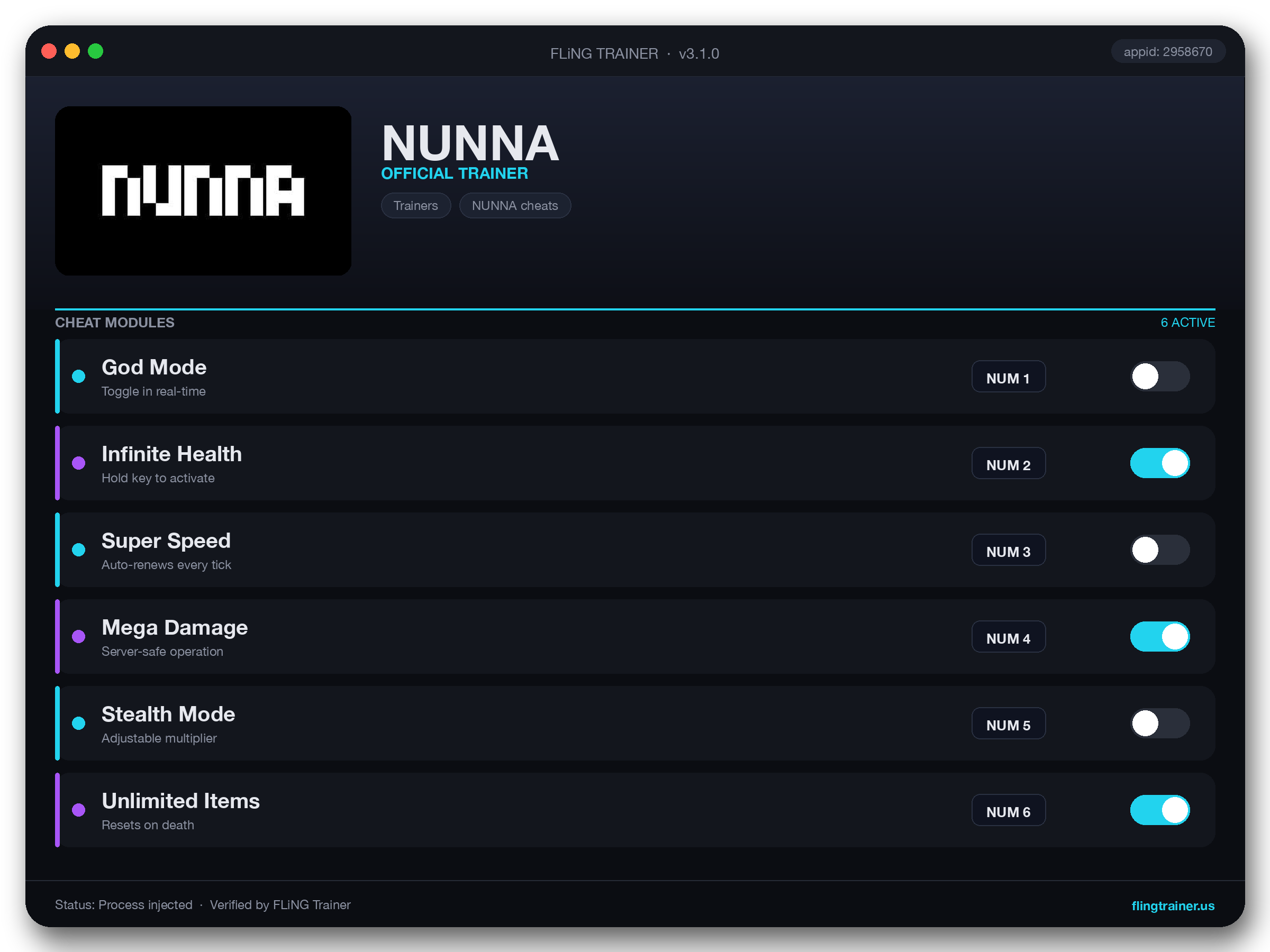1270x952 pixels.
Task: Maximize window with the green button
Action: click(x=95, y=51)
